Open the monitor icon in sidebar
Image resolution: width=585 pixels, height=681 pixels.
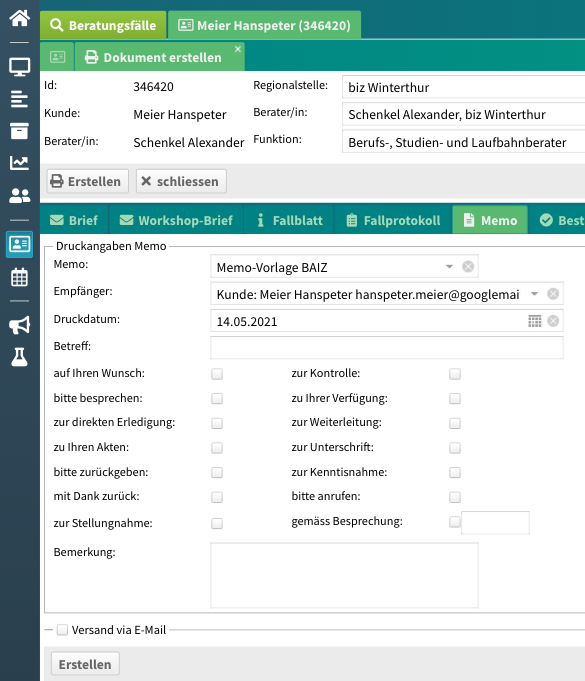pyautogui.click(x=20, y=67)
